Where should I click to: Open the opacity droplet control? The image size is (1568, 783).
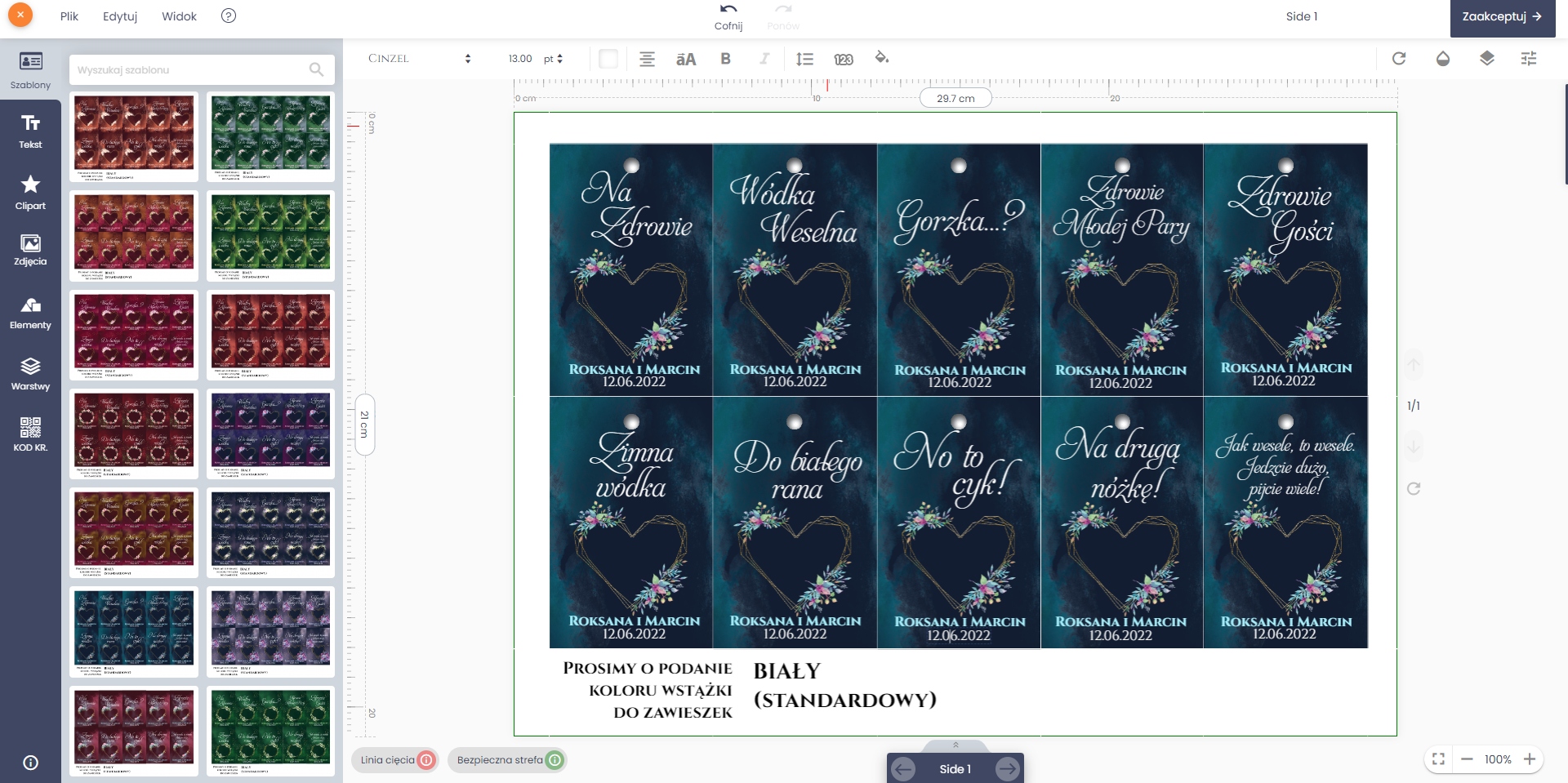coord(1443,58)
